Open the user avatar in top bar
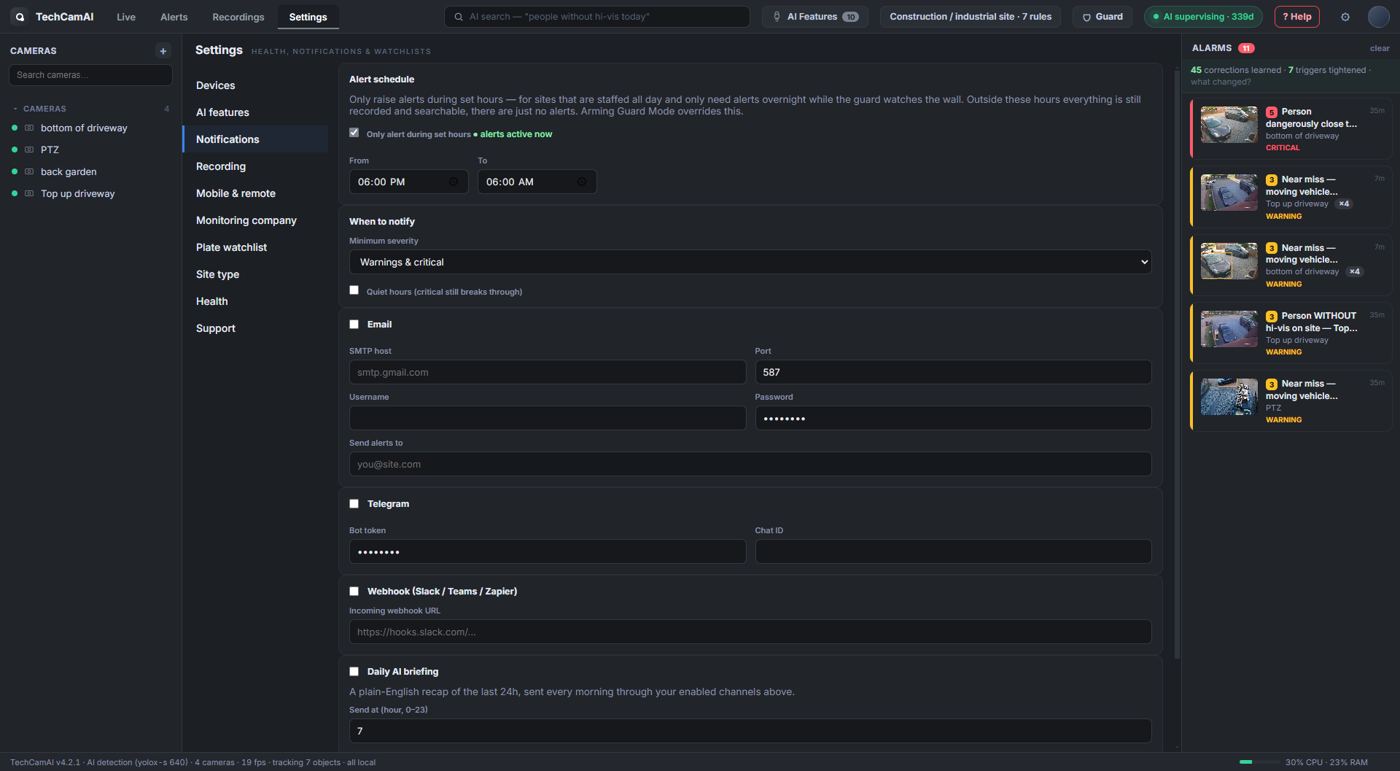Screen dimensions: 1400x771 click(1379, 17)
